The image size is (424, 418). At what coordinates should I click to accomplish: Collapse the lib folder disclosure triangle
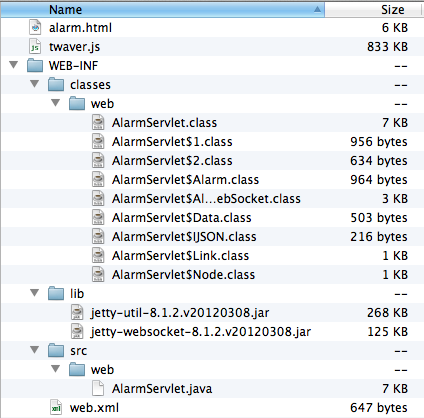[35, 293]
